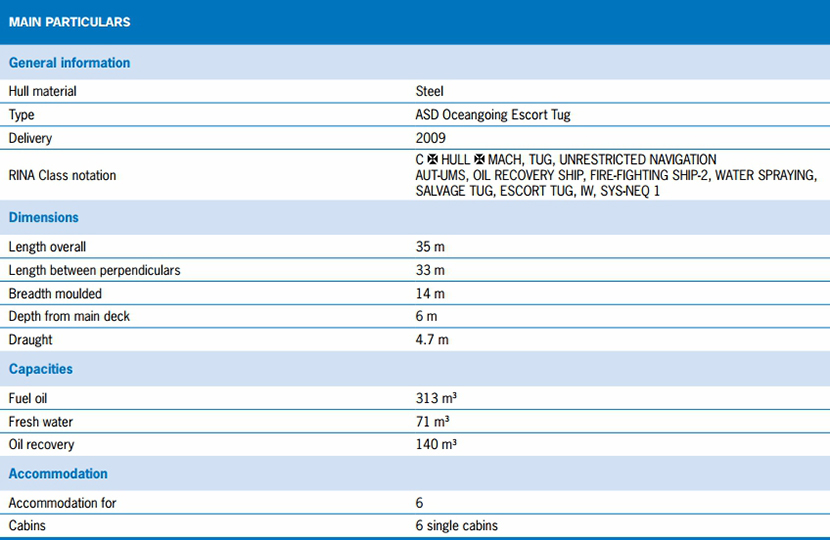Select the Accommodation section heading

tap(58, 474)
